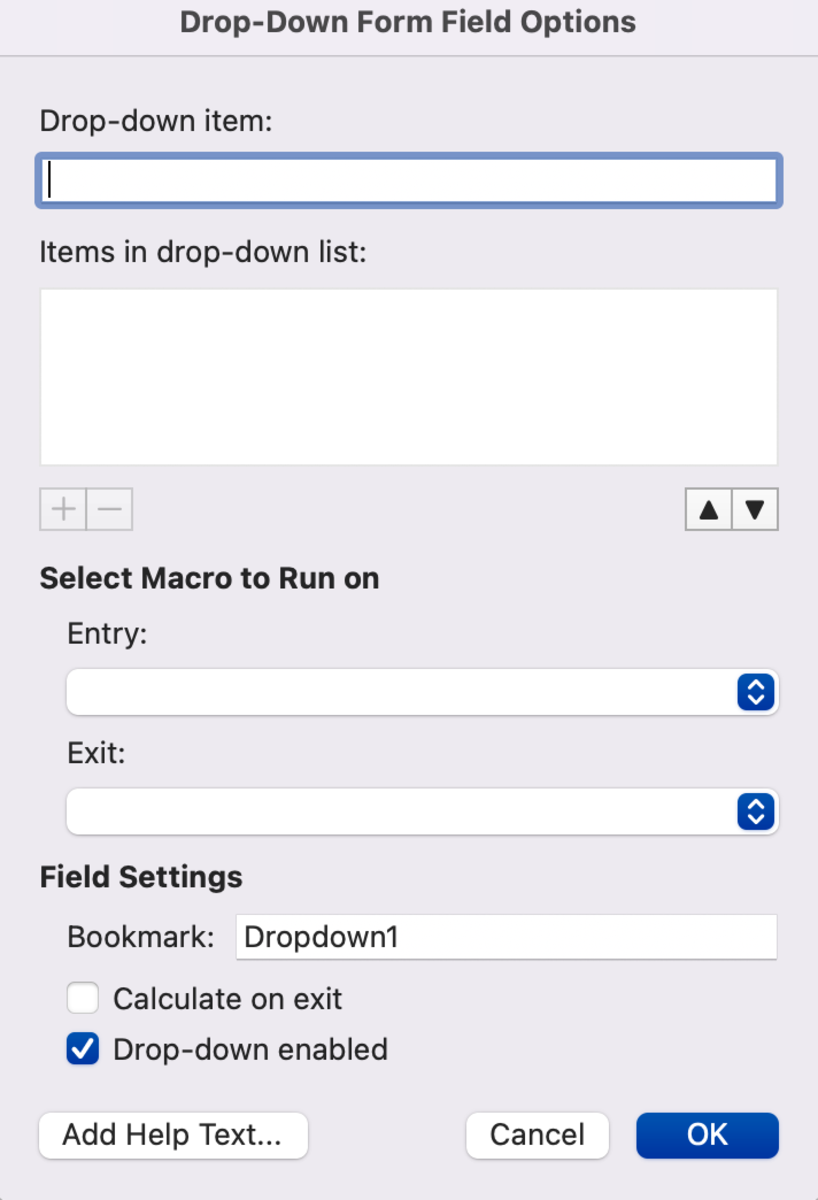Image resolution: width=818 pixels, height=1200 pixels.
Task: Click the down arrow to move item lower
Action: tap(755, 509)
